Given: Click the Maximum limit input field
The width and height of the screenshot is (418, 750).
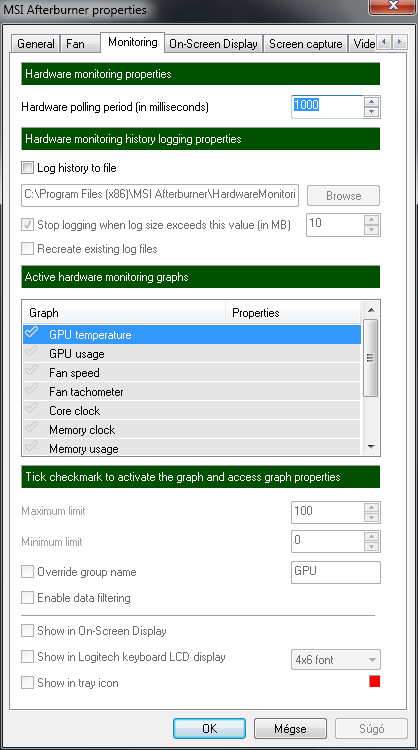Looking at the screenshot, I should pyautogui.click(x=328, y=513).
